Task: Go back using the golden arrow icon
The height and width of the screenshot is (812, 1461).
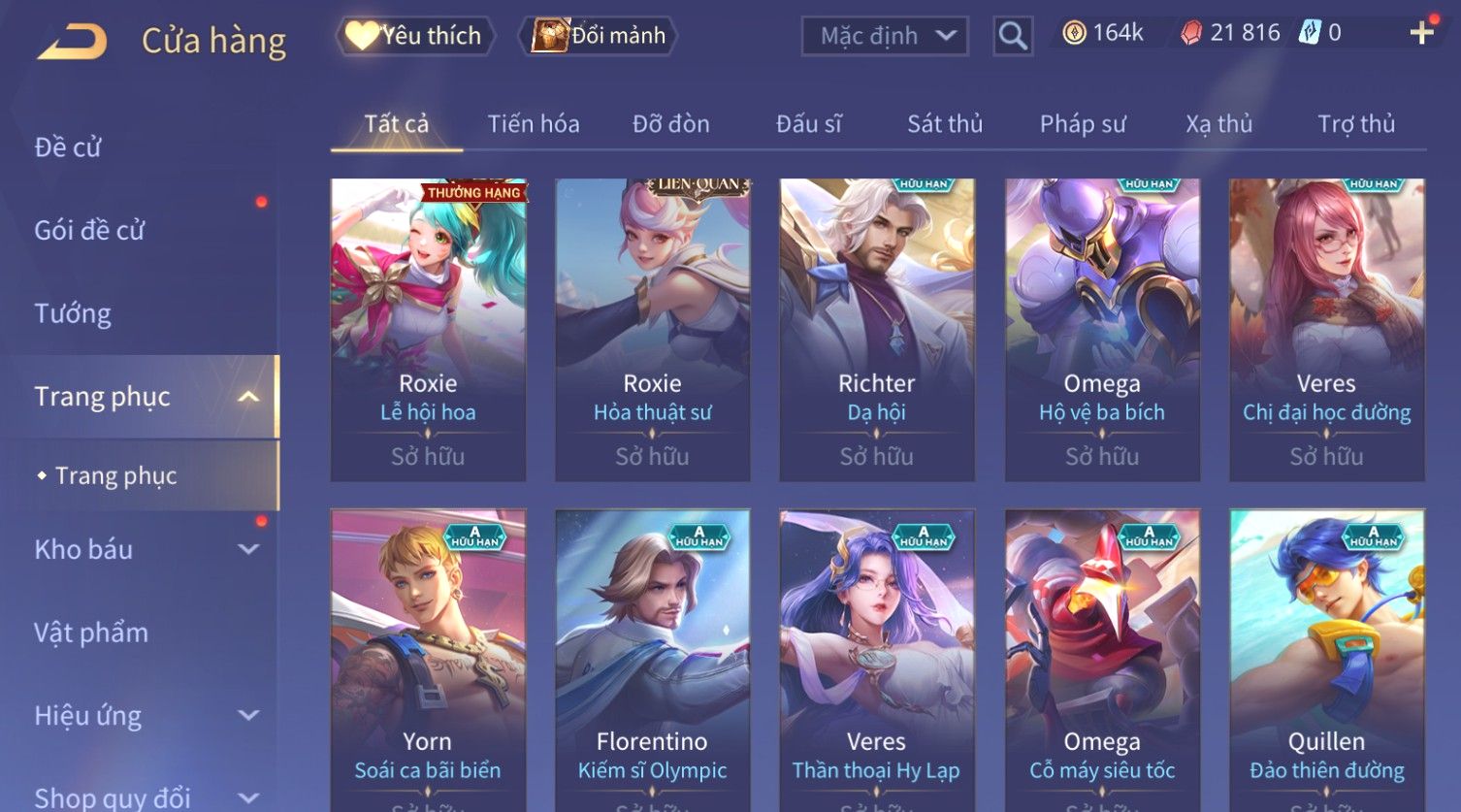Action: pyautogui.click(x=72, y=41)
